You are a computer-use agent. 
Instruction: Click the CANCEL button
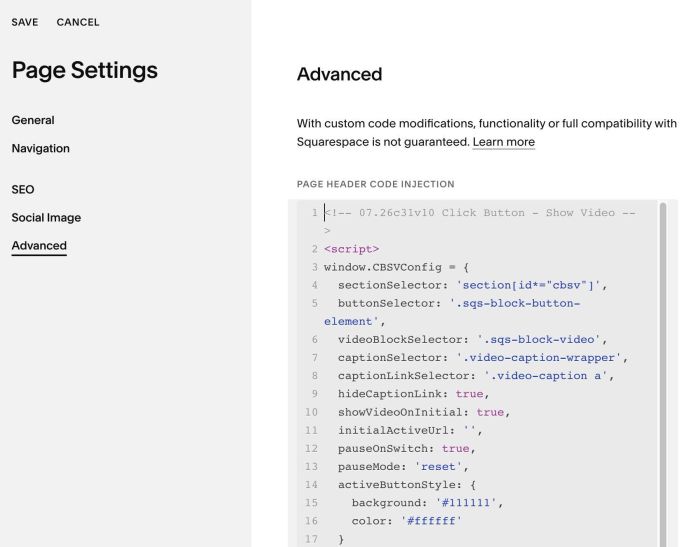pyautogui.click(x=78, y=22)
